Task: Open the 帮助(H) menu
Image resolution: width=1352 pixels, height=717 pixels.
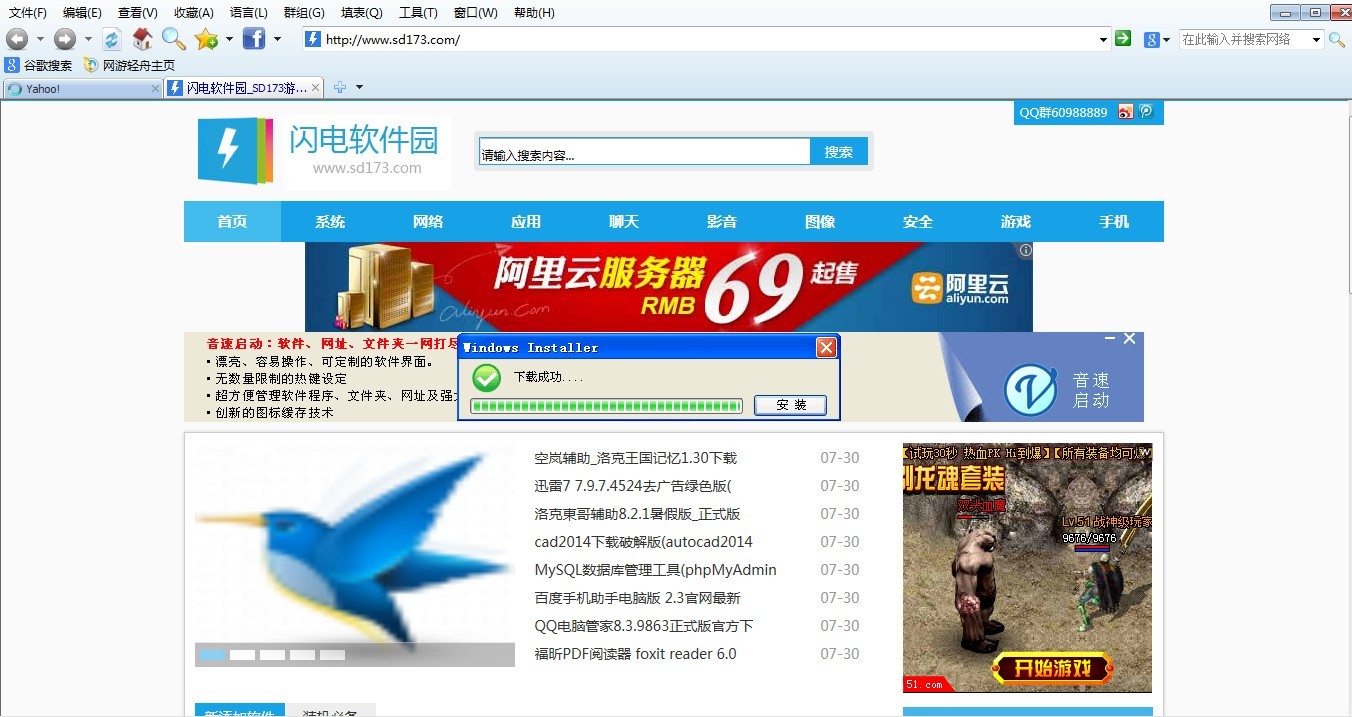Action: (534, 13)
